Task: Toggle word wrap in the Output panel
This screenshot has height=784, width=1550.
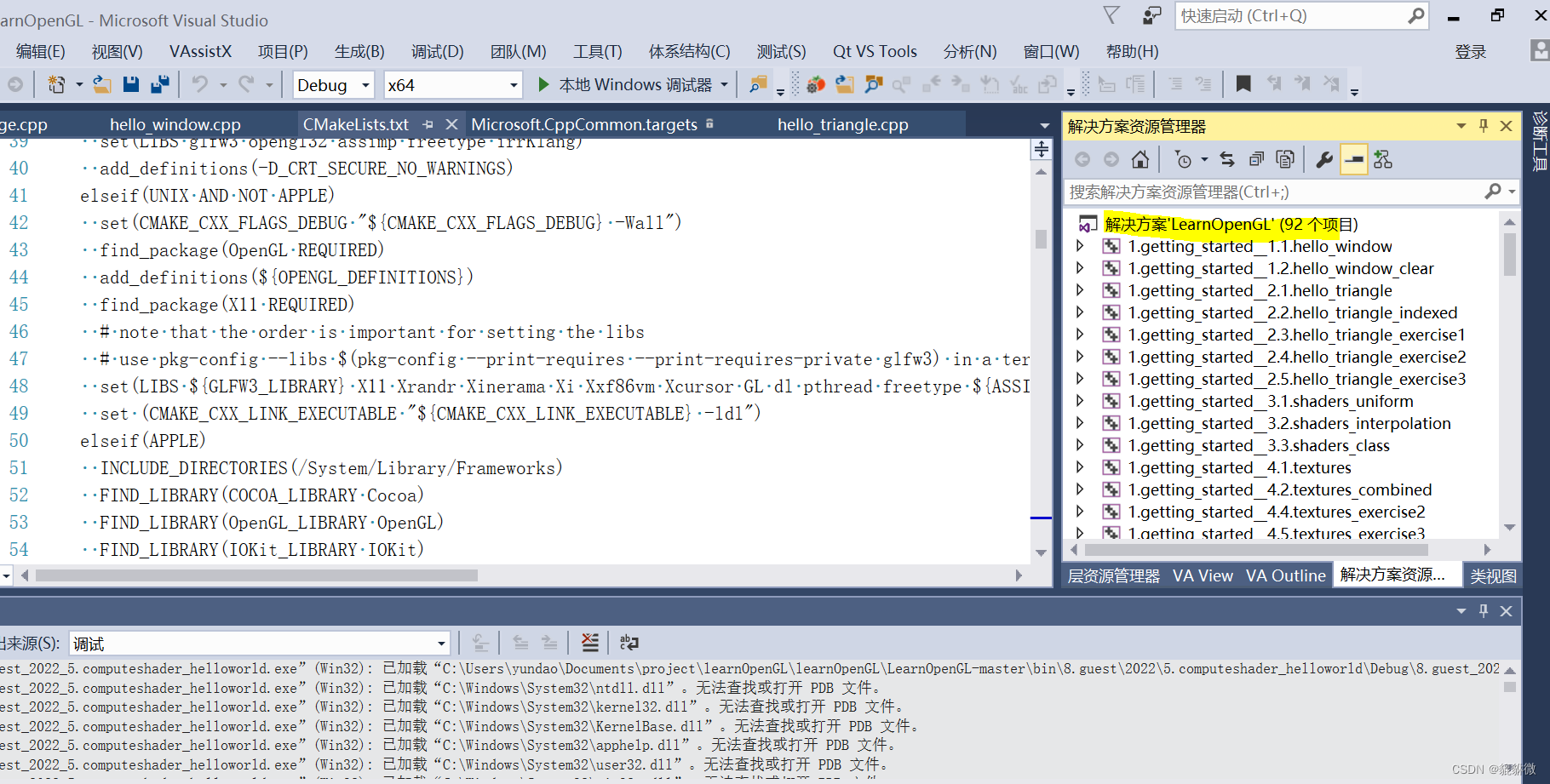Action: coord(629,643)
